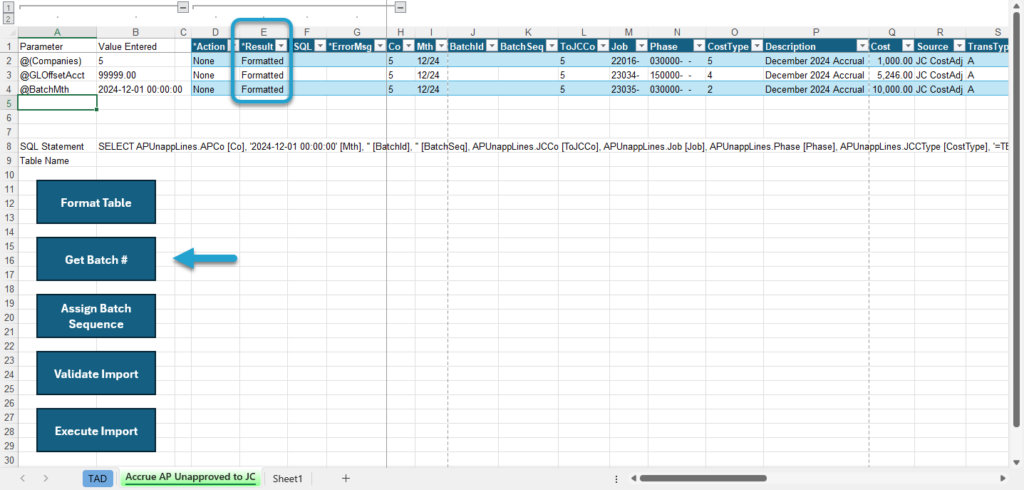The width and height of the screenshot is (1024, 490).
Task: Click the horizontal scrollbar right arrow
Action: tap(1003, 478)
